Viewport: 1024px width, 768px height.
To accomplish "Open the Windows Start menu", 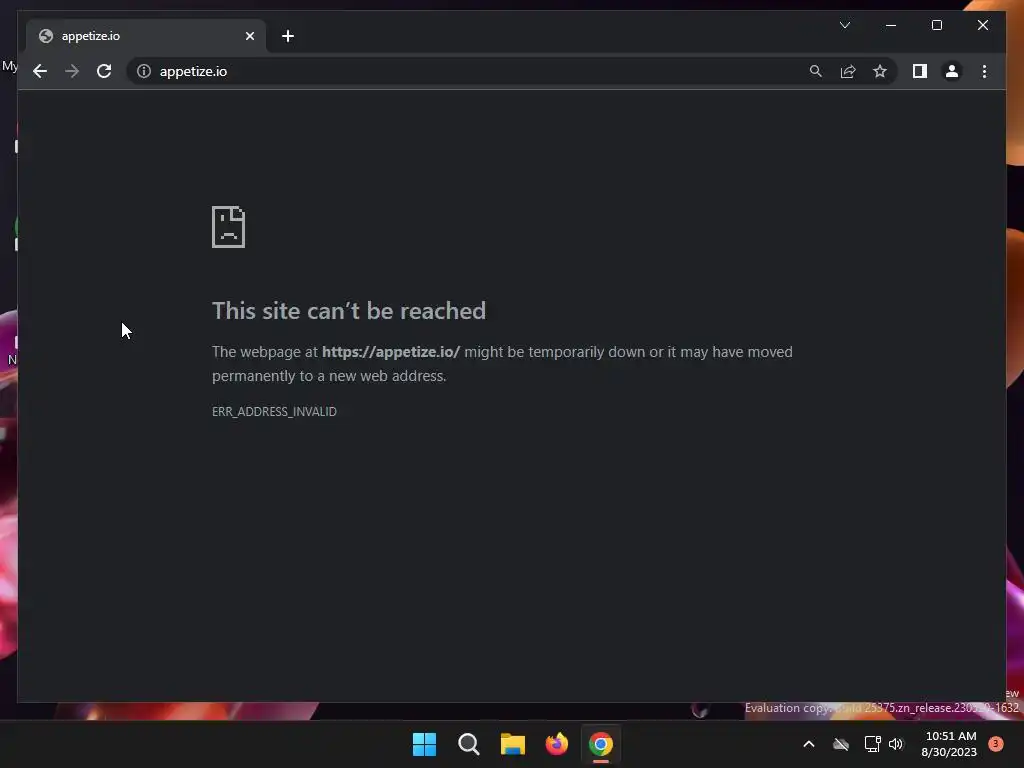I will pos(424,744).
